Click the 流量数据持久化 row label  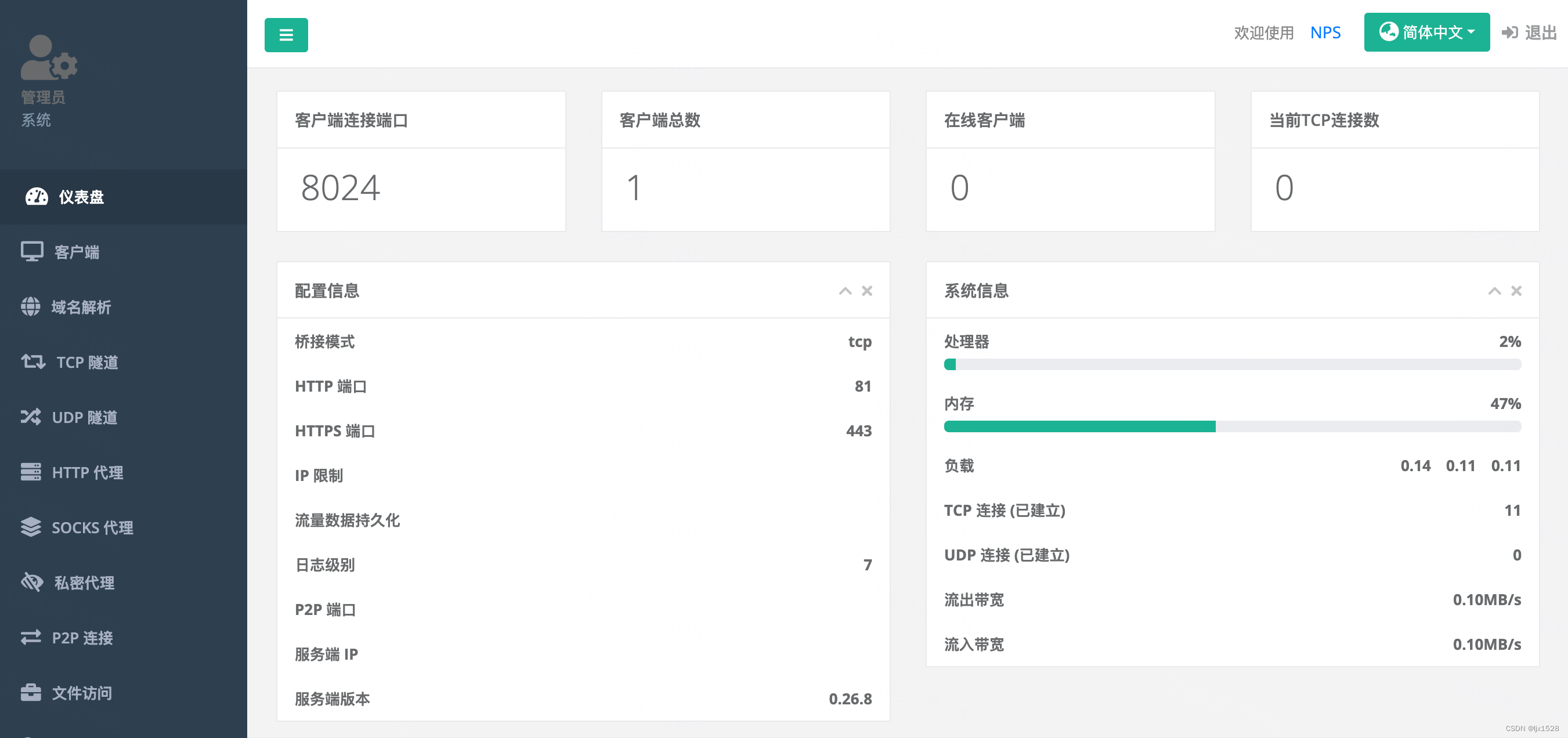pyautogui.click(x=347, y=520)
